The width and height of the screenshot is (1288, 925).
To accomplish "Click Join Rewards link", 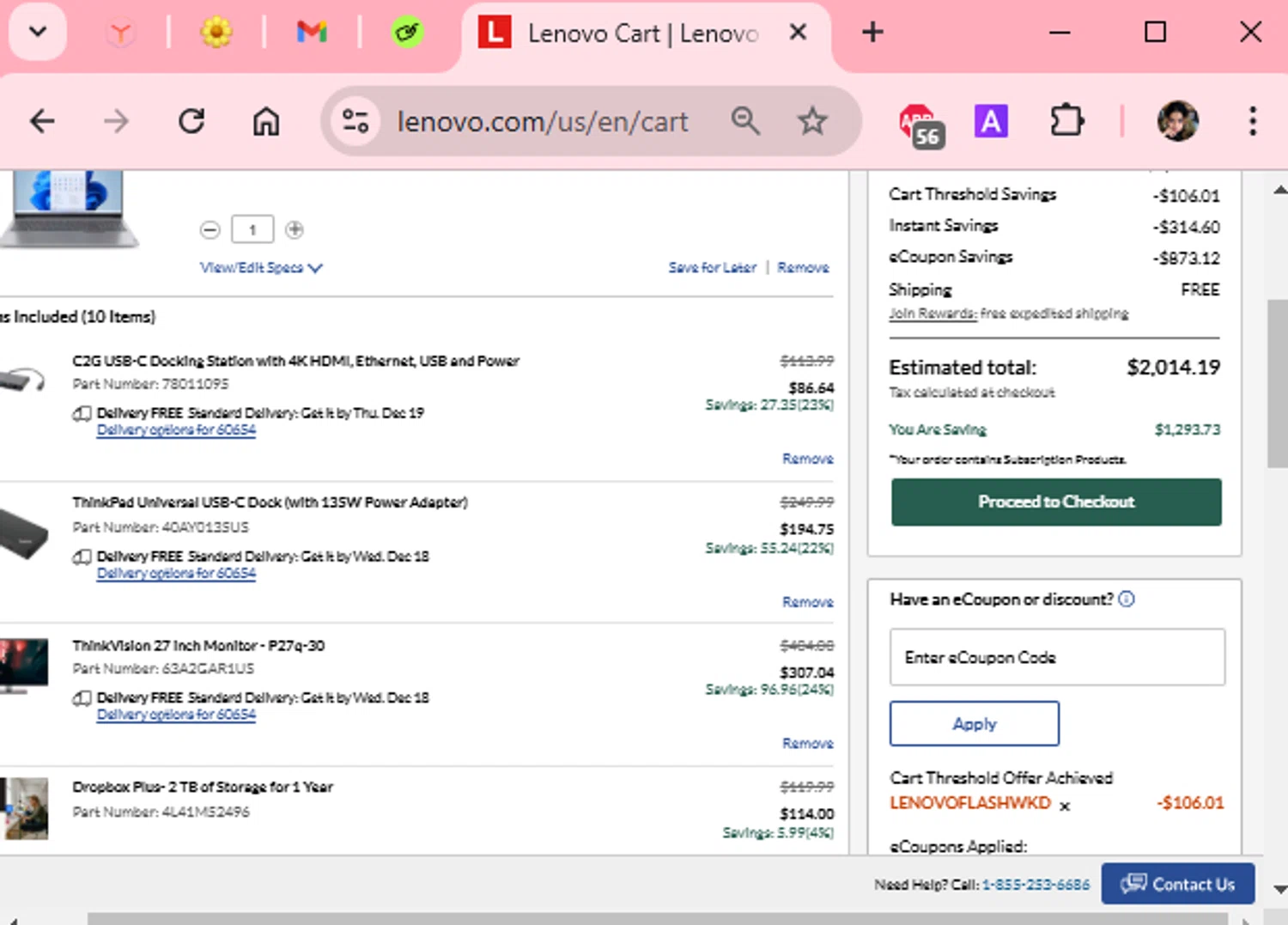I will pos(933,313).
